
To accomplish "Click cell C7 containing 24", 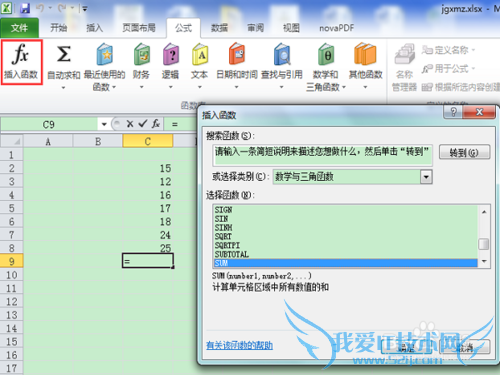I will click(148, 235).
